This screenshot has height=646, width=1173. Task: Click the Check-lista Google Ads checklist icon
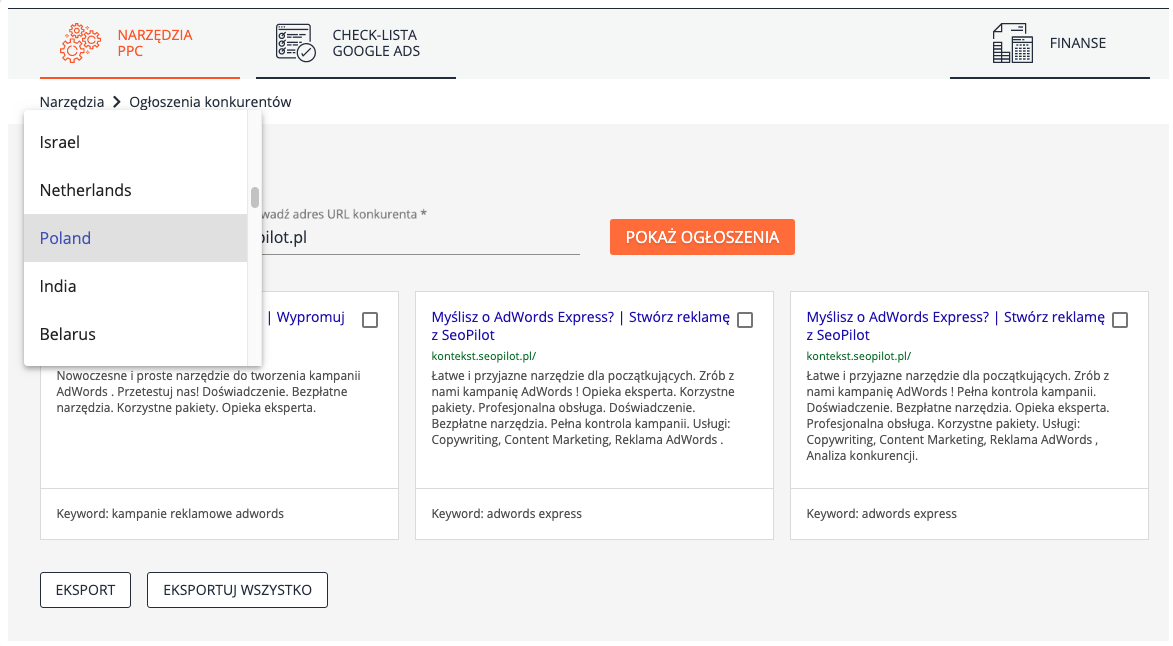pos(295,43)
